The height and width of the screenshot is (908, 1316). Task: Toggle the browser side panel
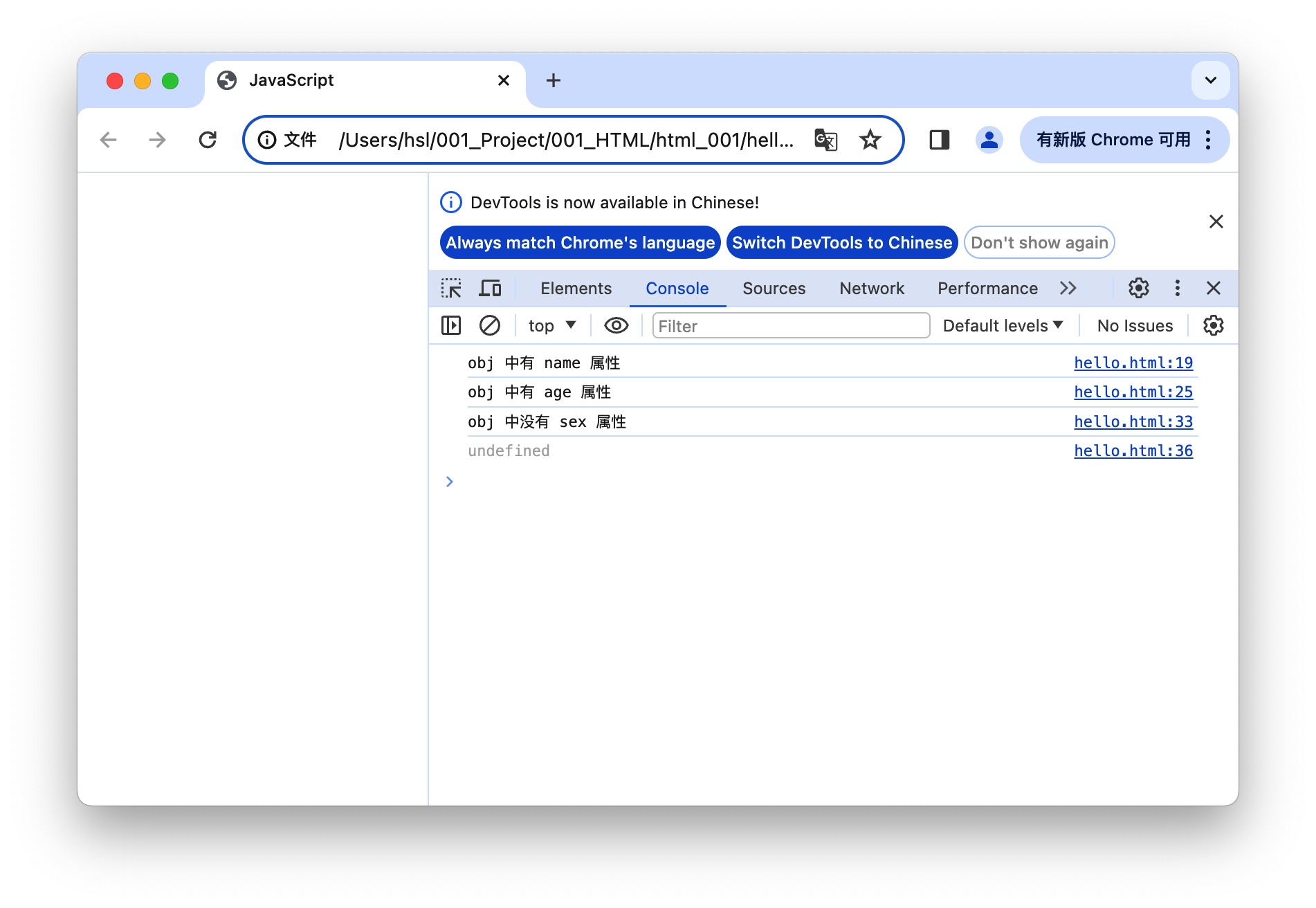939,140
